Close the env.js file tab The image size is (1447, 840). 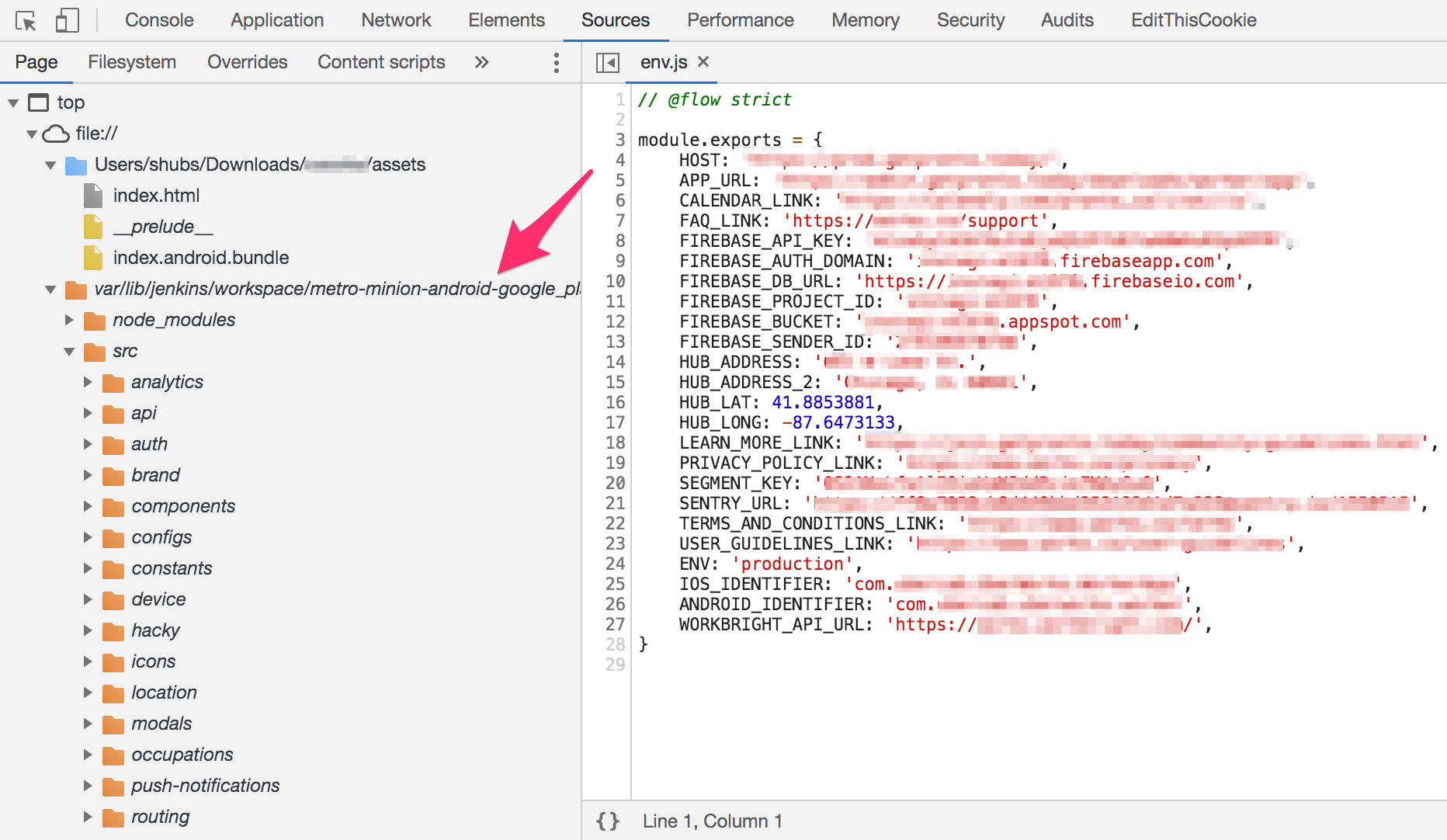[x=703, y=61]
